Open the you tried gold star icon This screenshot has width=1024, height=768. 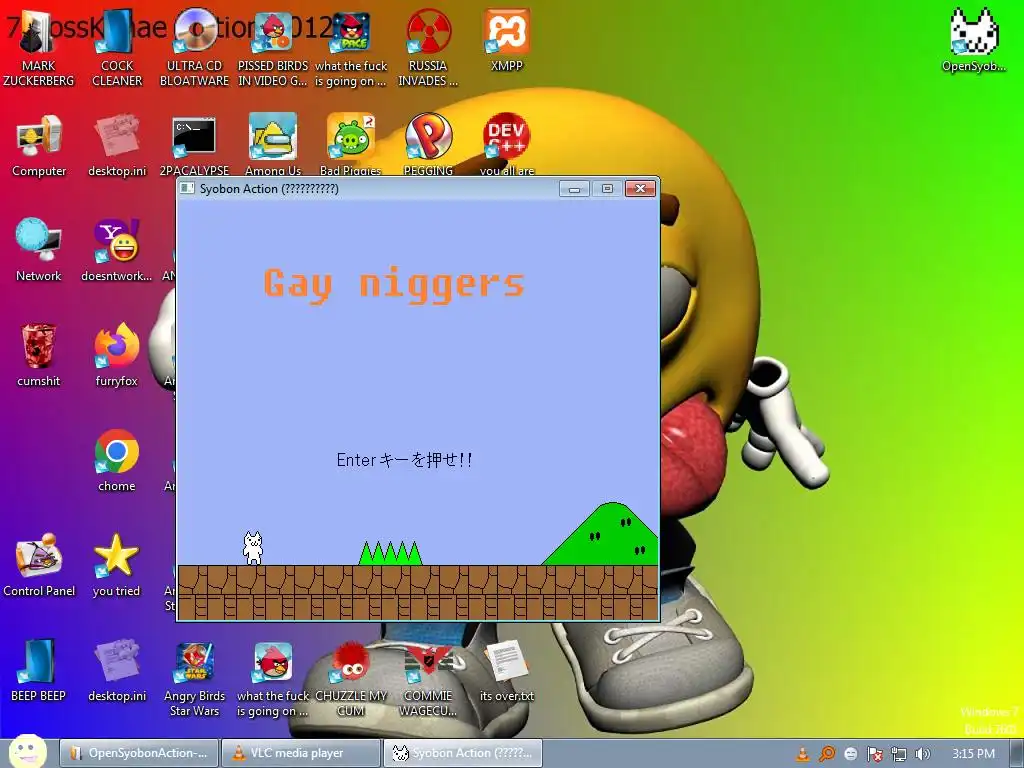click(116, 565)
